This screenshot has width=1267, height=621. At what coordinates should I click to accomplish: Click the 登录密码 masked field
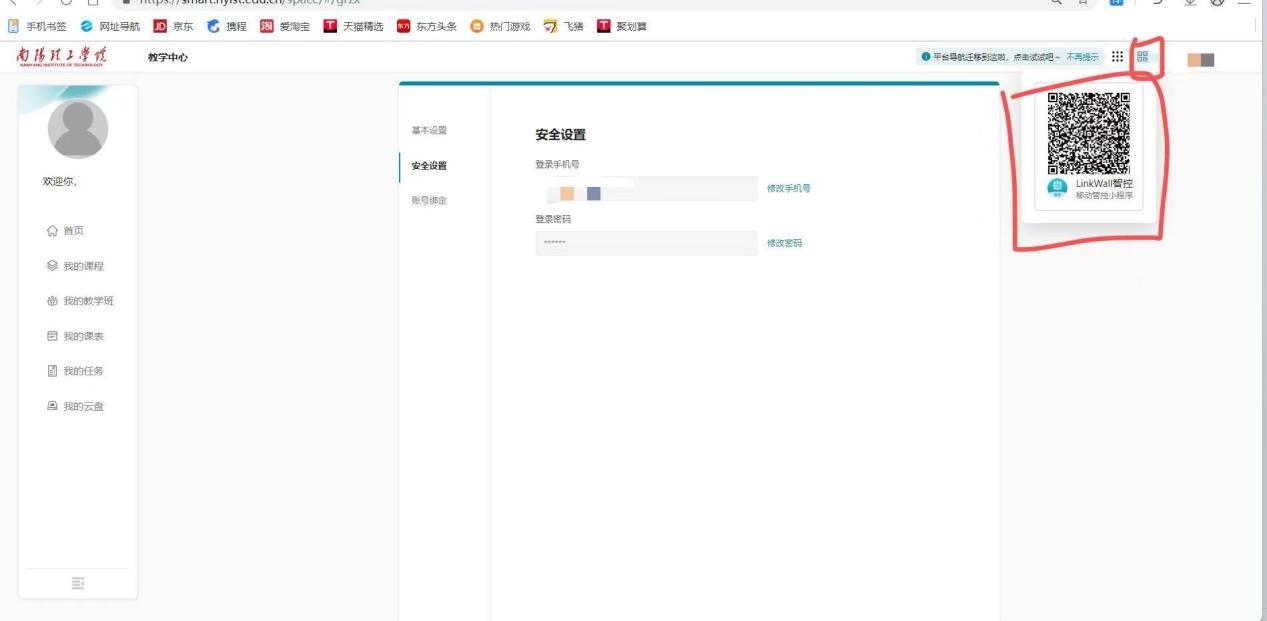pos(646,243)
